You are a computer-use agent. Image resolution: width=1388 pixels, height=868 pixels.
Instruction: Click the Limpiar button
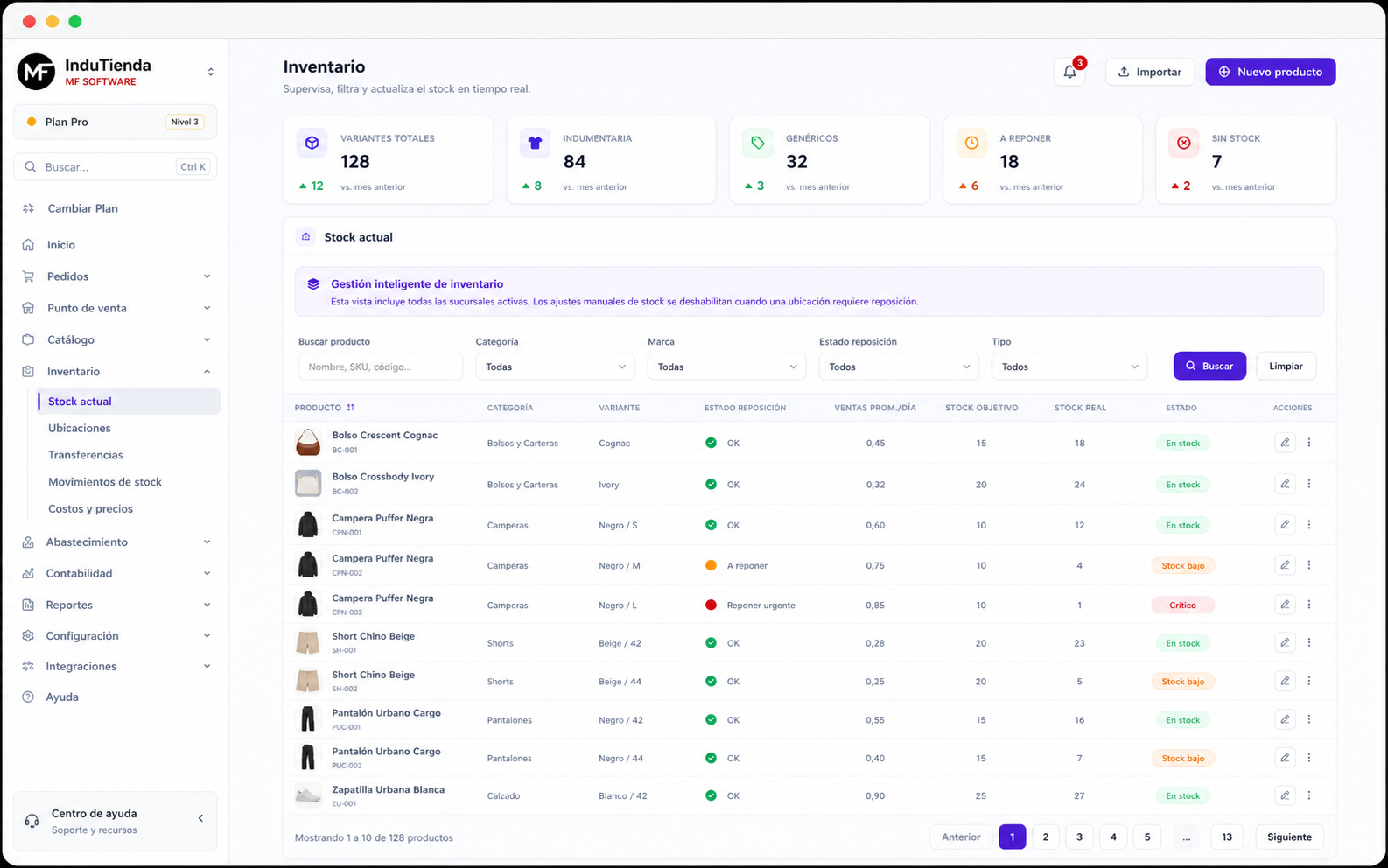point(1286,367)
